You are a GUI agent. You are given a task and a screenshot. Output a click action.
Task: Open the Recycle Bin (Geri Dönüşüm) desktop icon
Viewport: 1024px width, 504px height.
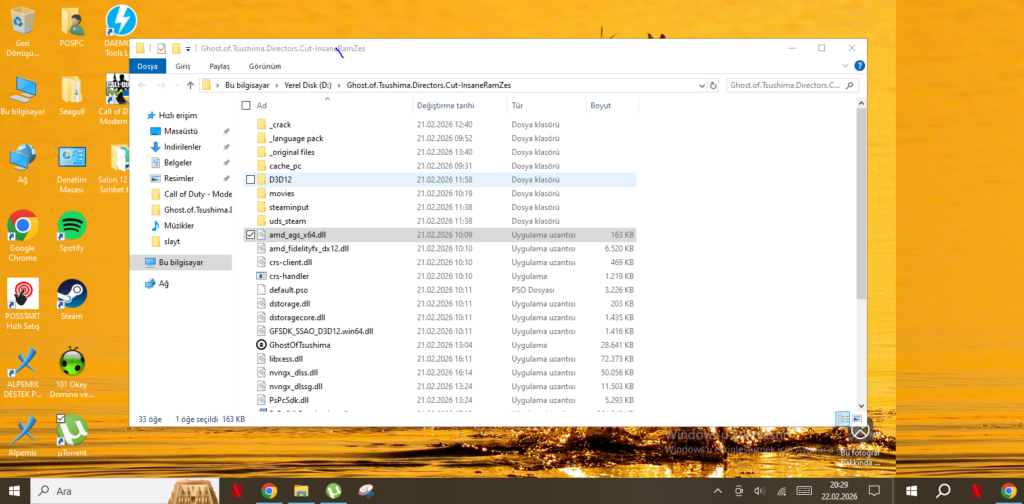pos(22,31)
